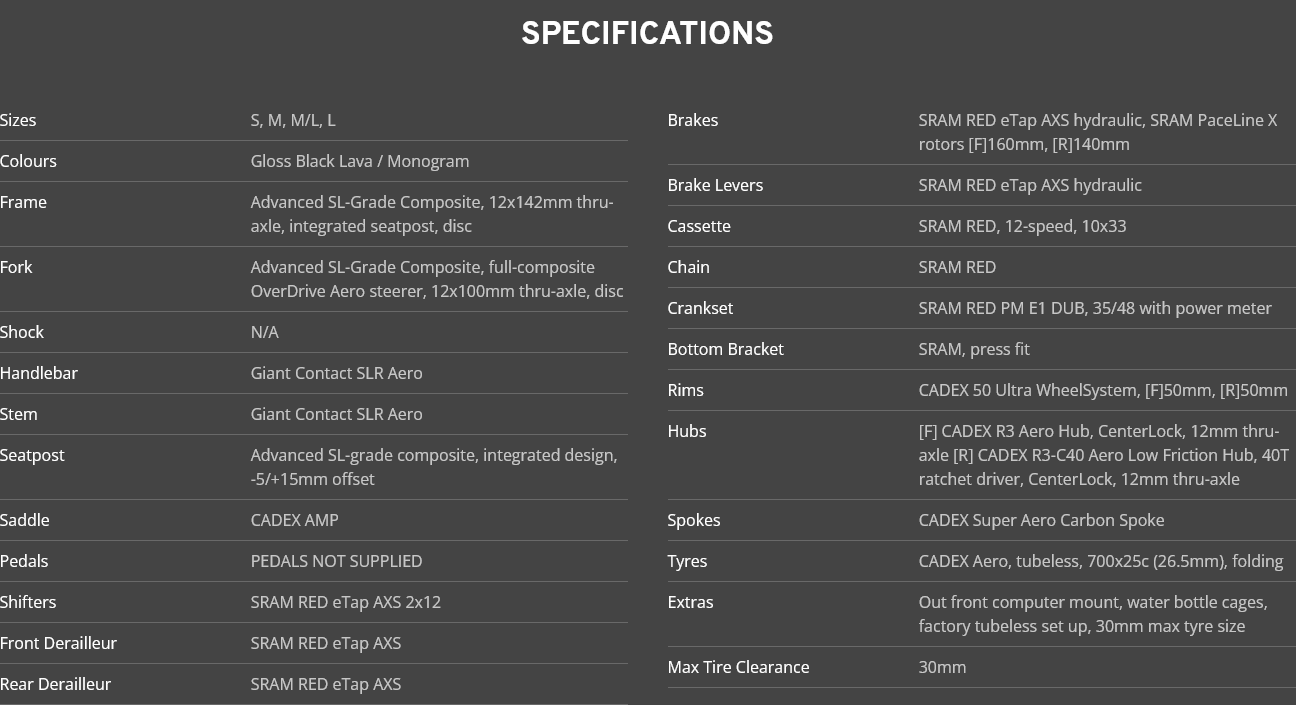
Task: Select the Gloss Black Lava / Monogram colour text
Action: pos(359,161)
